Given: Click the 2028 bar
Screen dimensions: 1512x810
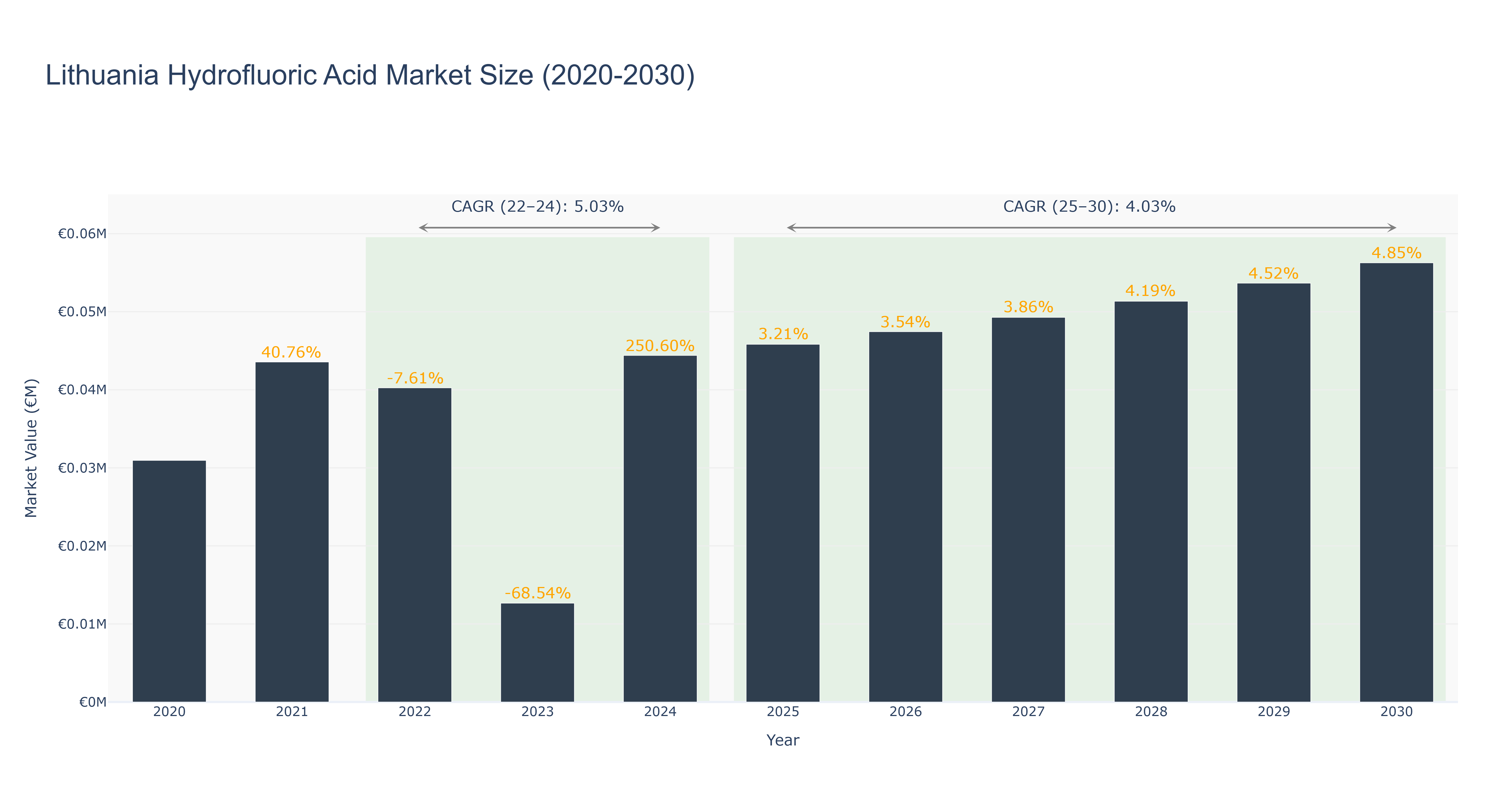Looking at the screenshot, I should [1150, 502].
